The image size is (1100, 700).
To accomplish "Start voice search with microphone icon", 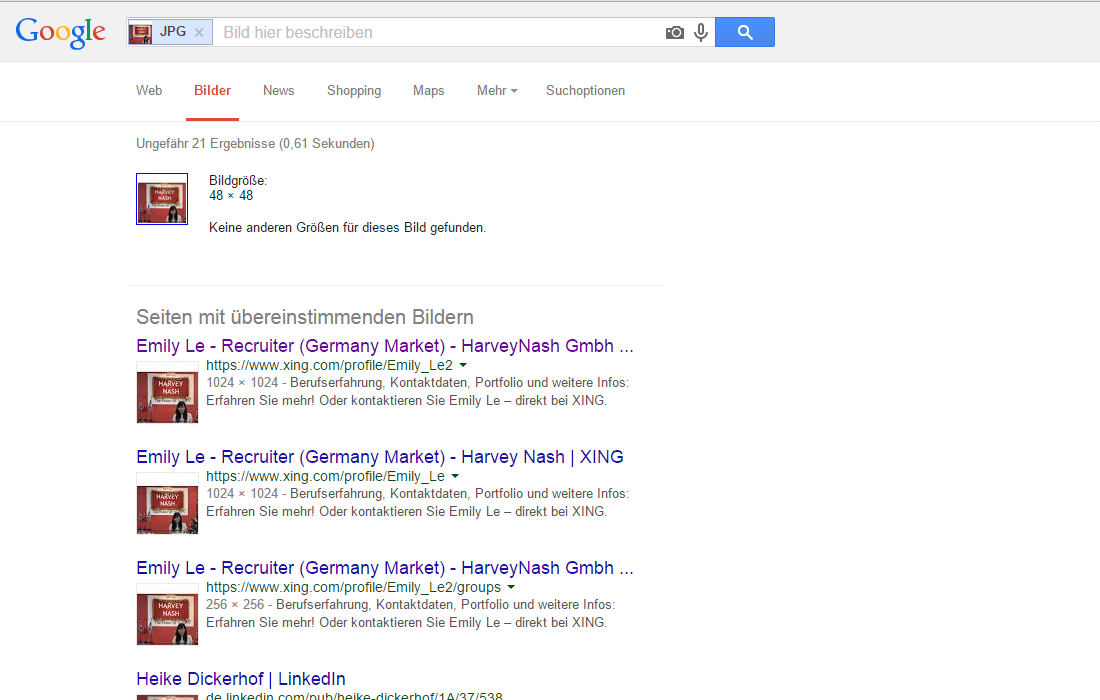I will coord(701,32).
